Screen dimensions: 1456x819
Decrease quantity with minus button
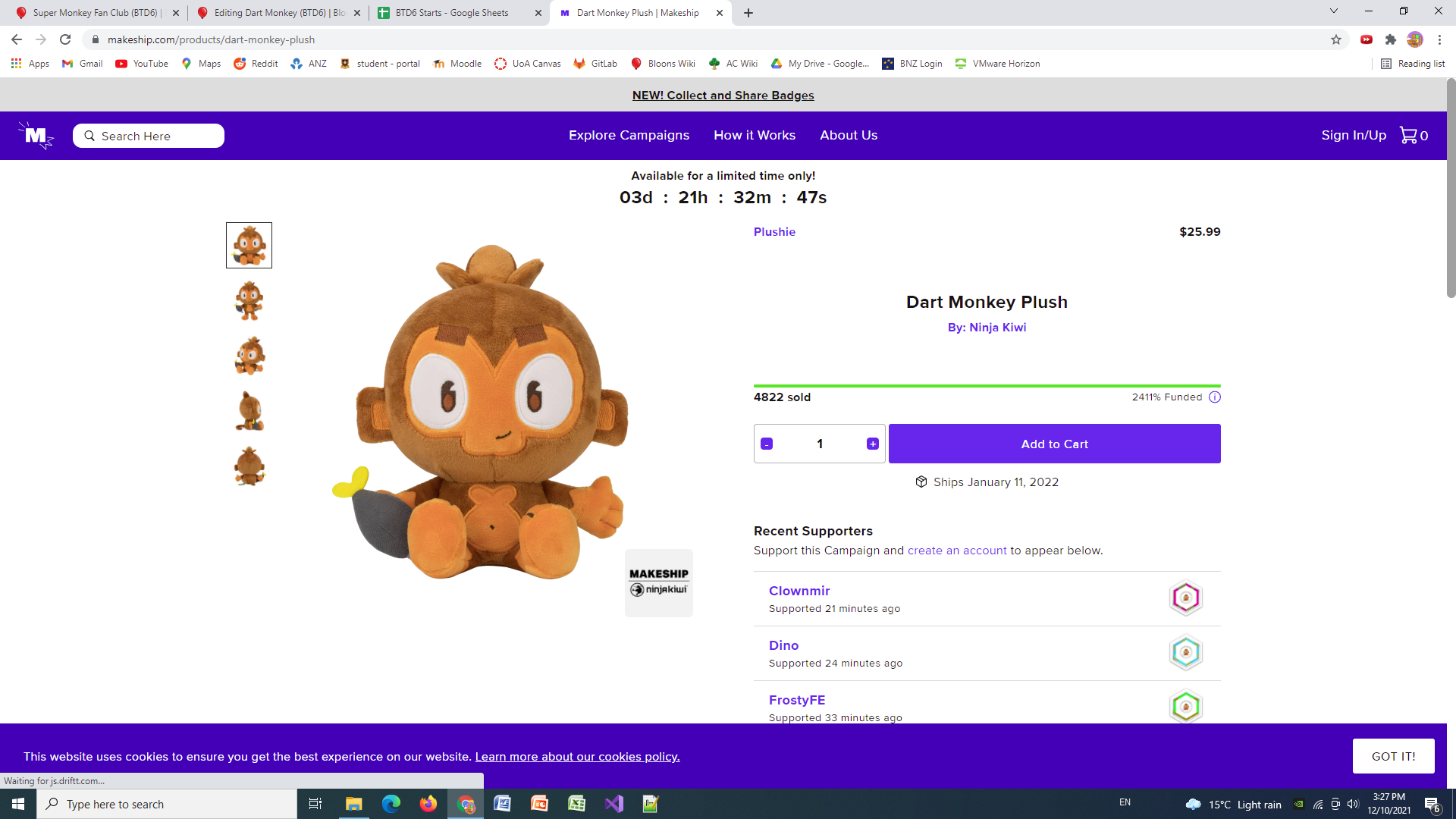pos(767,444)
